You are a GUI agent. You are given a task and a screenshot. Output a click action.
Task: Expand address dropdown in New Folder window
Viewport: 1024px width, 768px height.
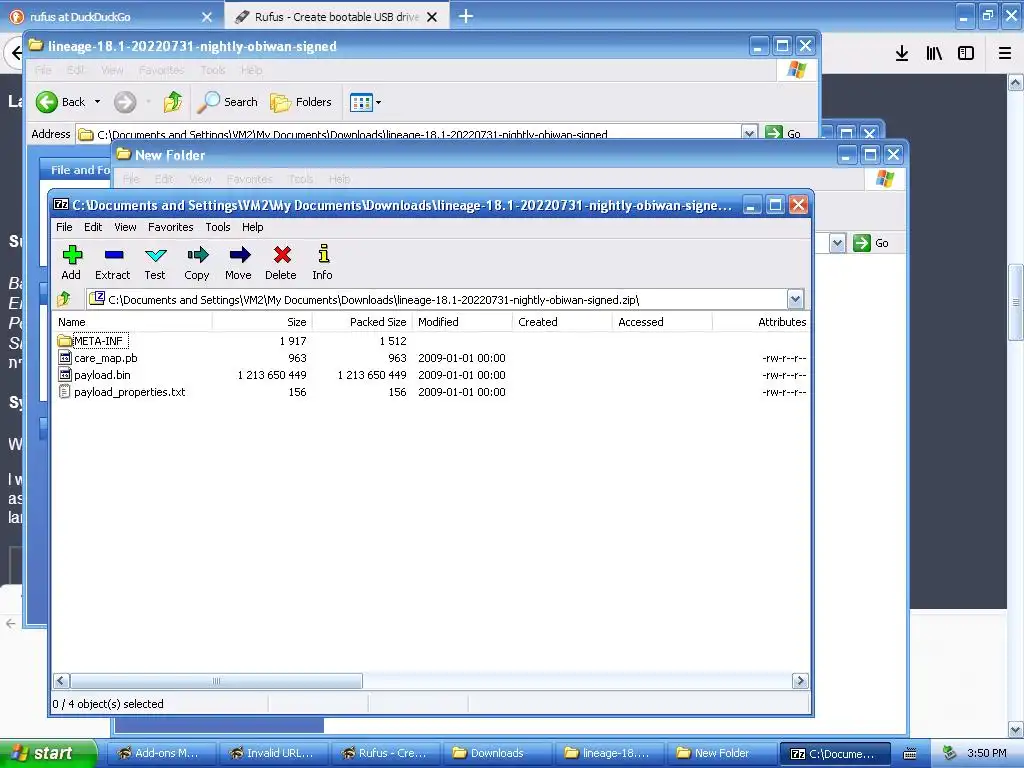click(x=837, y=243)
